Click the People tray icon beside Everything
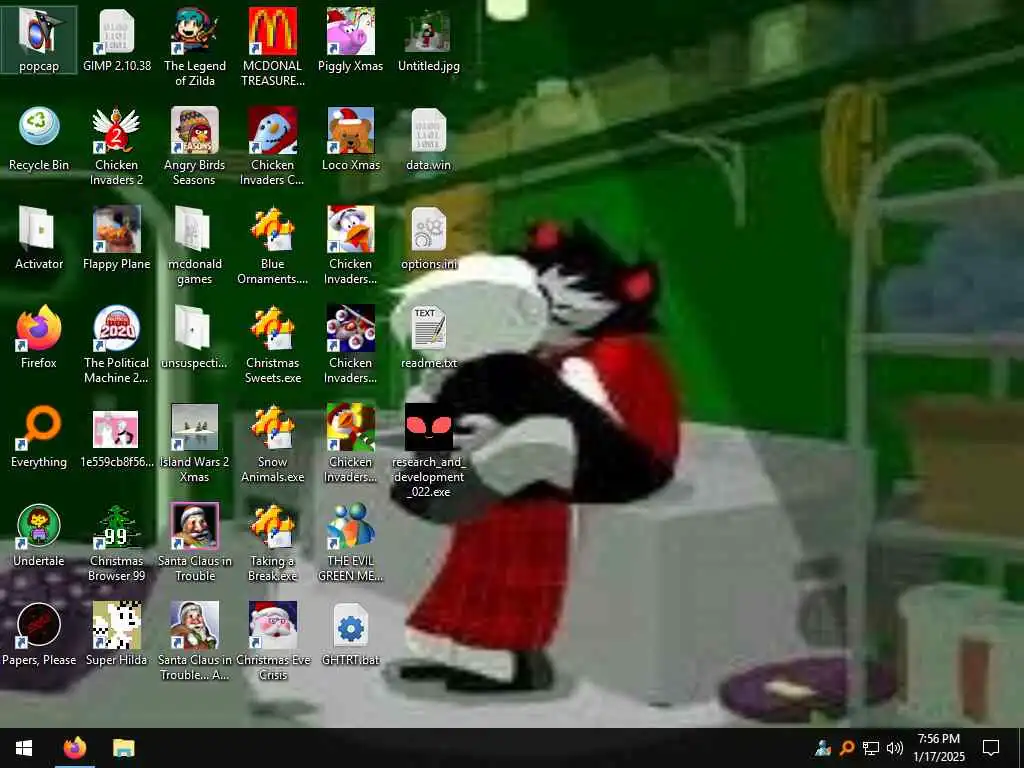The width and height of the screenshot is (1024, 768). pyautogui.click(x=823, y=748)
